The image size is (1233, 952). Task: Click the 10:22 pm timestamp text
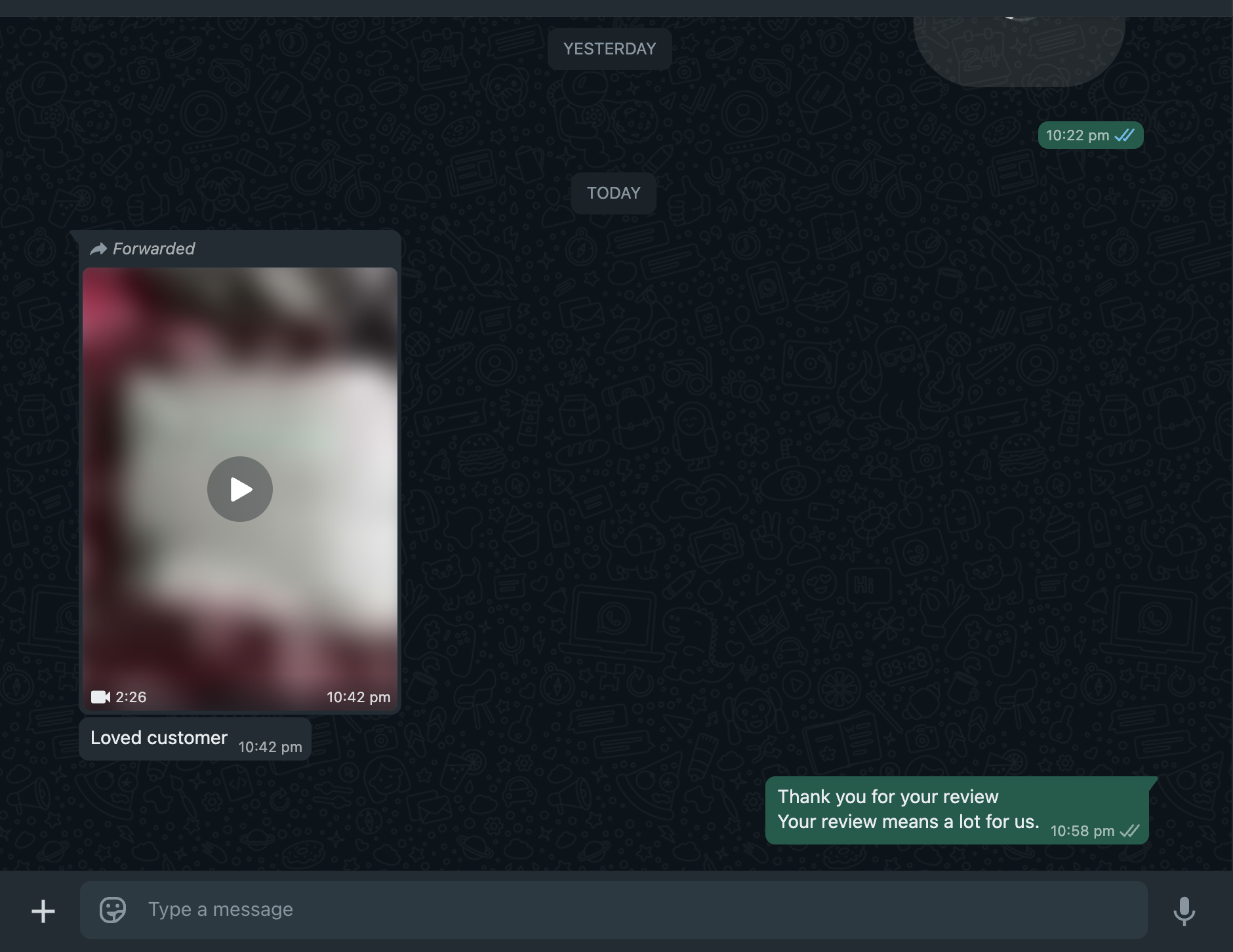[1077, 135]
